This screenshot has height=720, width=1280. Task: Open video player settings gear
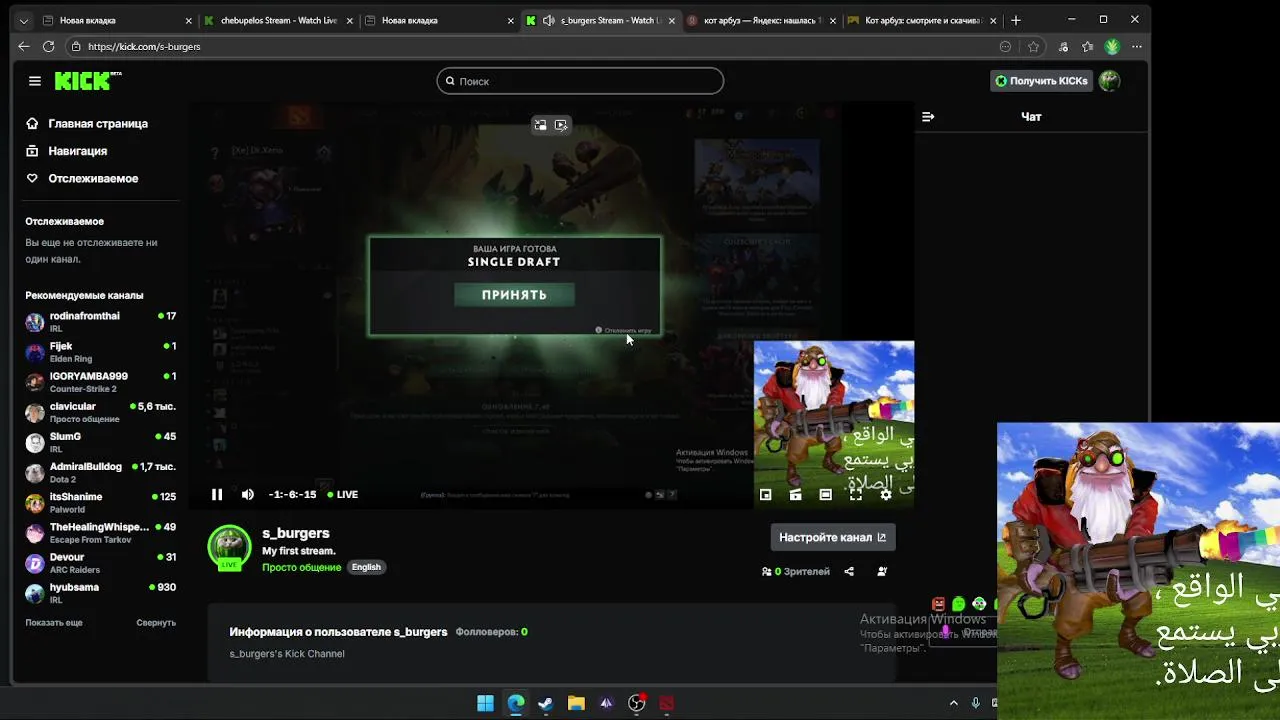(885, 494)
